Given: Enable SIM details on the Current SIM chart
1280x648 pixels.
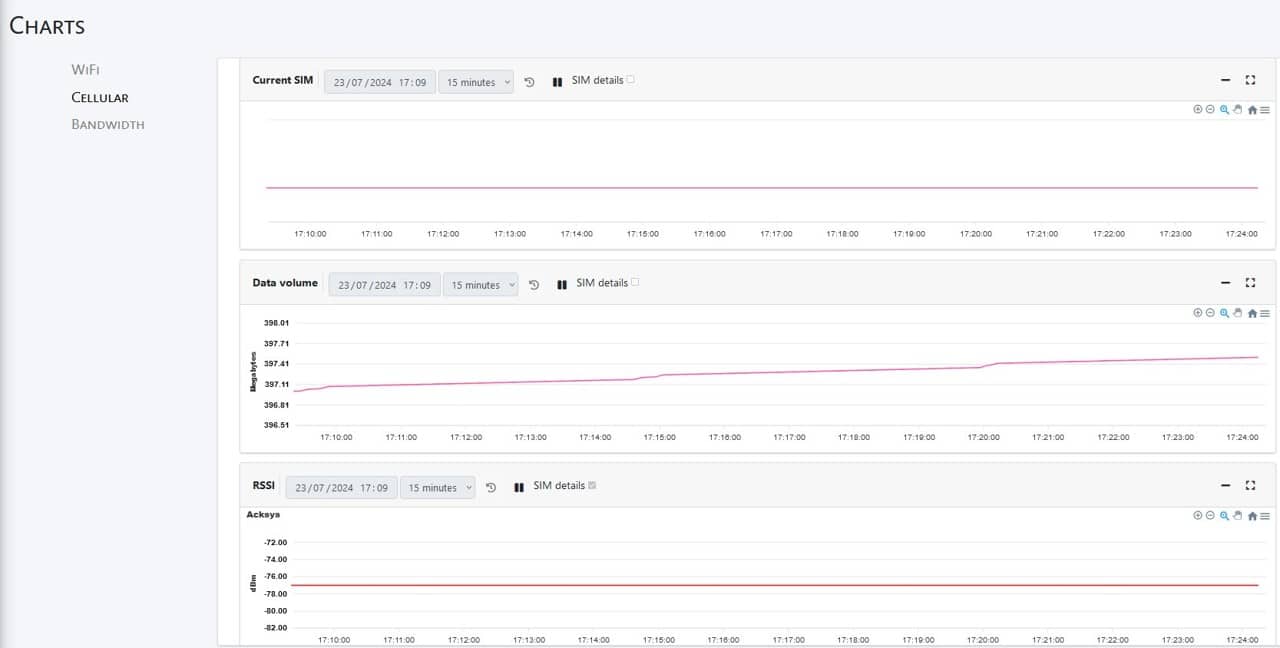Looking at the screenshot, I should (x=632, y=79).
